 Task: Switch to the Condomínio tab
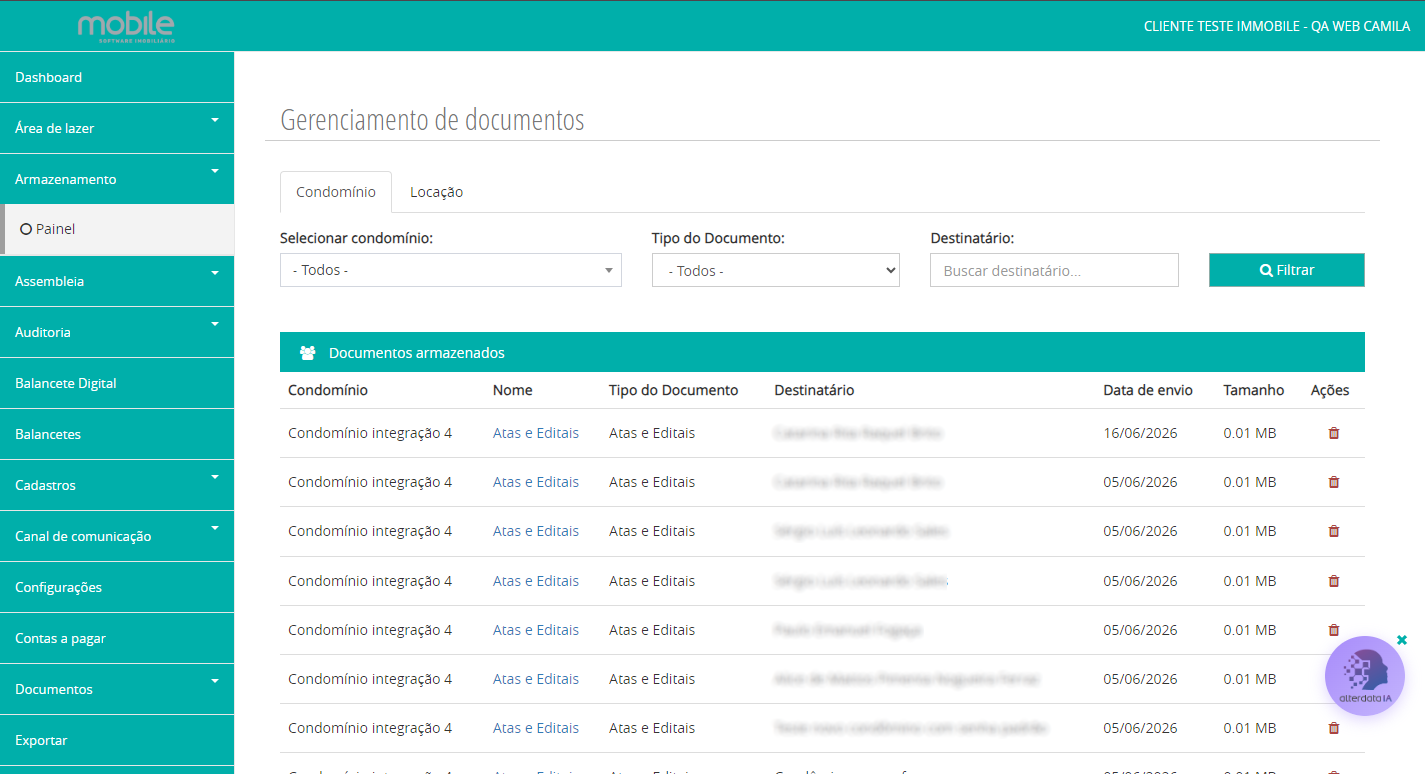click(x=336, y=192)
